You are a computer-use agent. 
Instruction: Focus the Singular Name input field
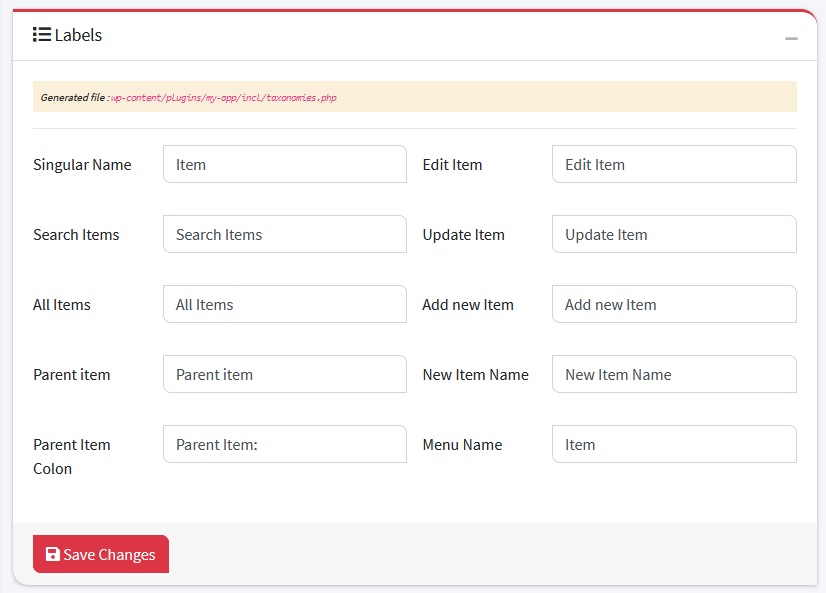click(284, 164)
